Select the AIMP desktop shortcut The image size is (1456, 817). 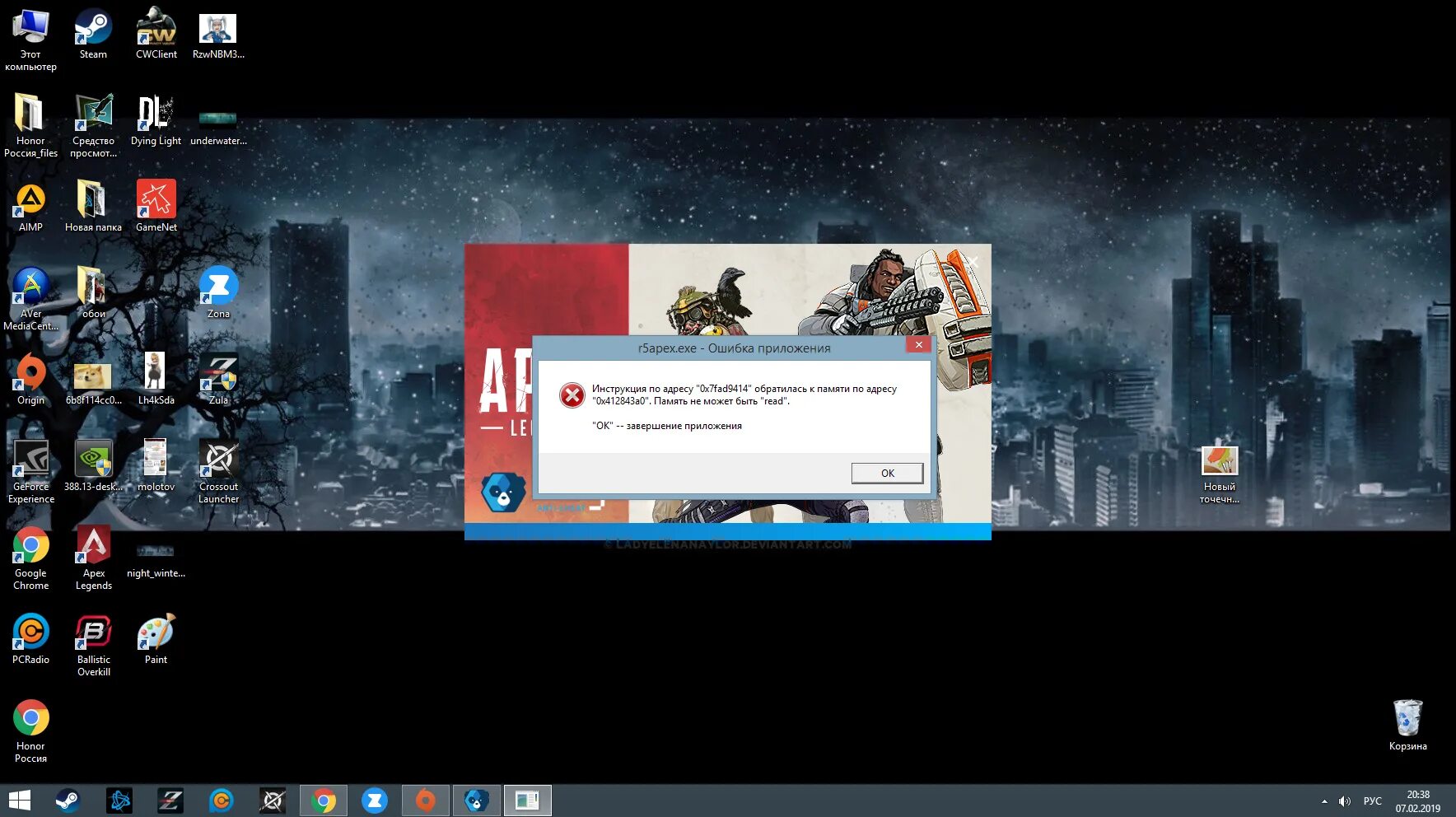pos(30,207)
